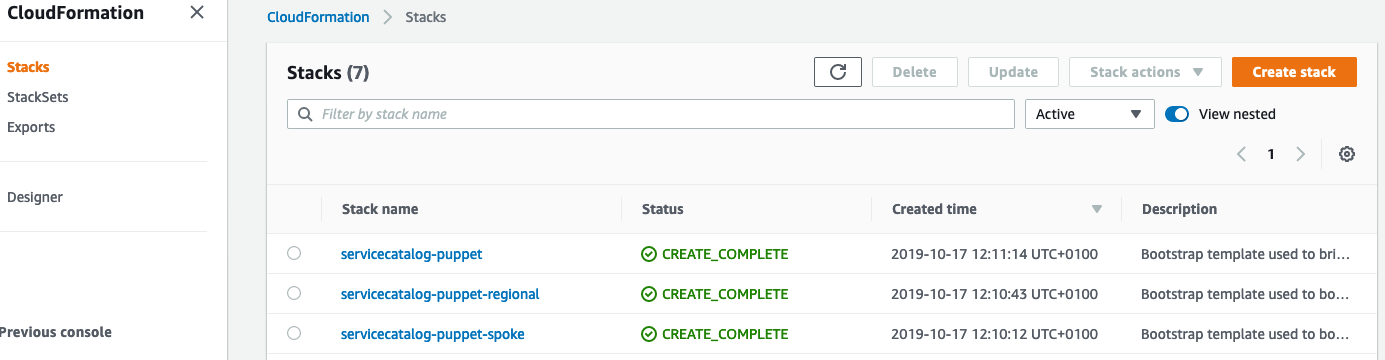Switch to Previous console link
1385x360 pixels.
[x=55, y=332]
